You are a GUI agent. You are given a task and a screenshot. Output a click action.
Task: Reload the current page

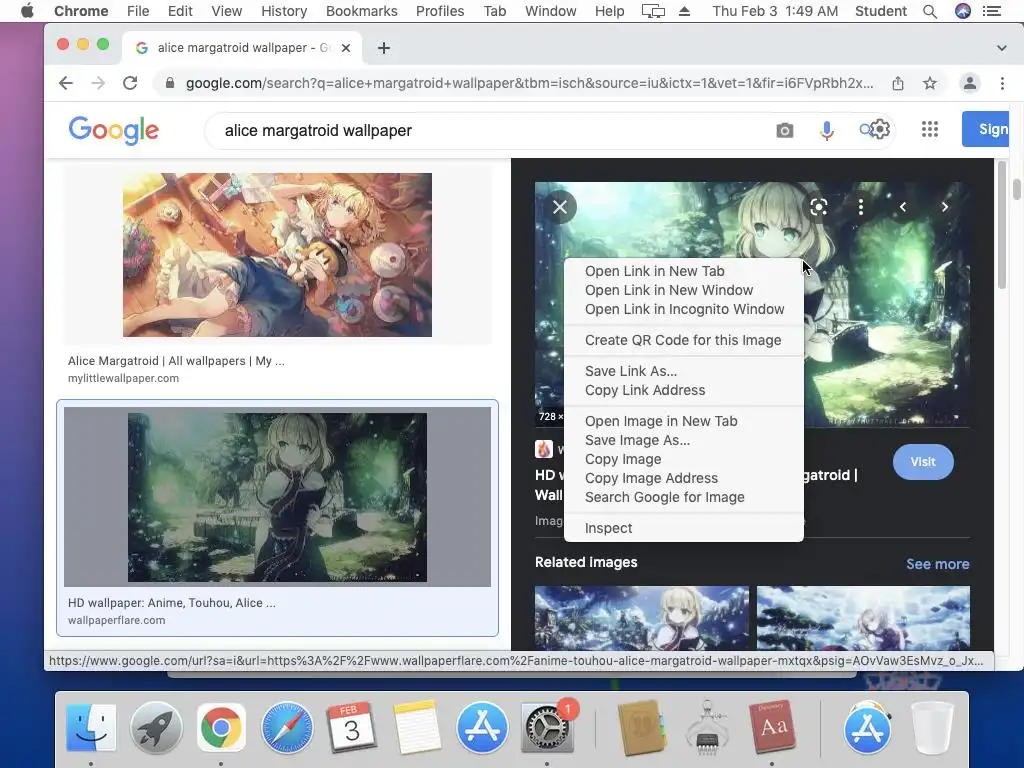[x=130, y=83]
